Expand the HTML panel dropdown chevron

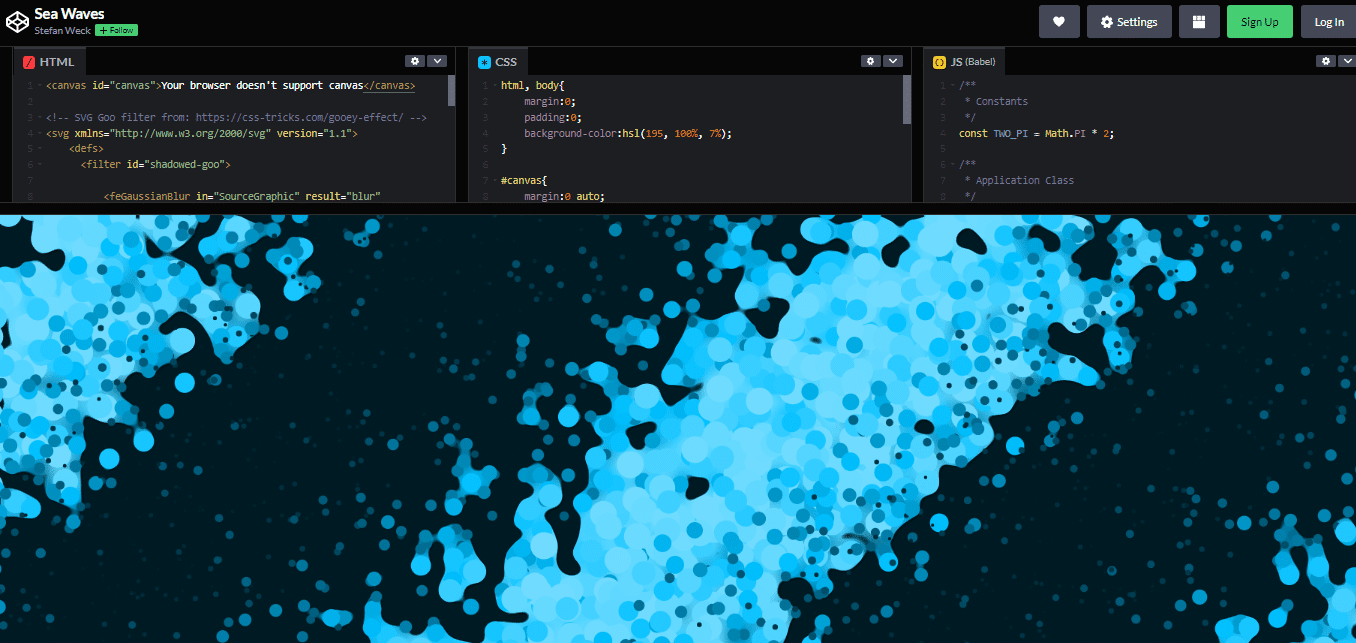(437, 60)
